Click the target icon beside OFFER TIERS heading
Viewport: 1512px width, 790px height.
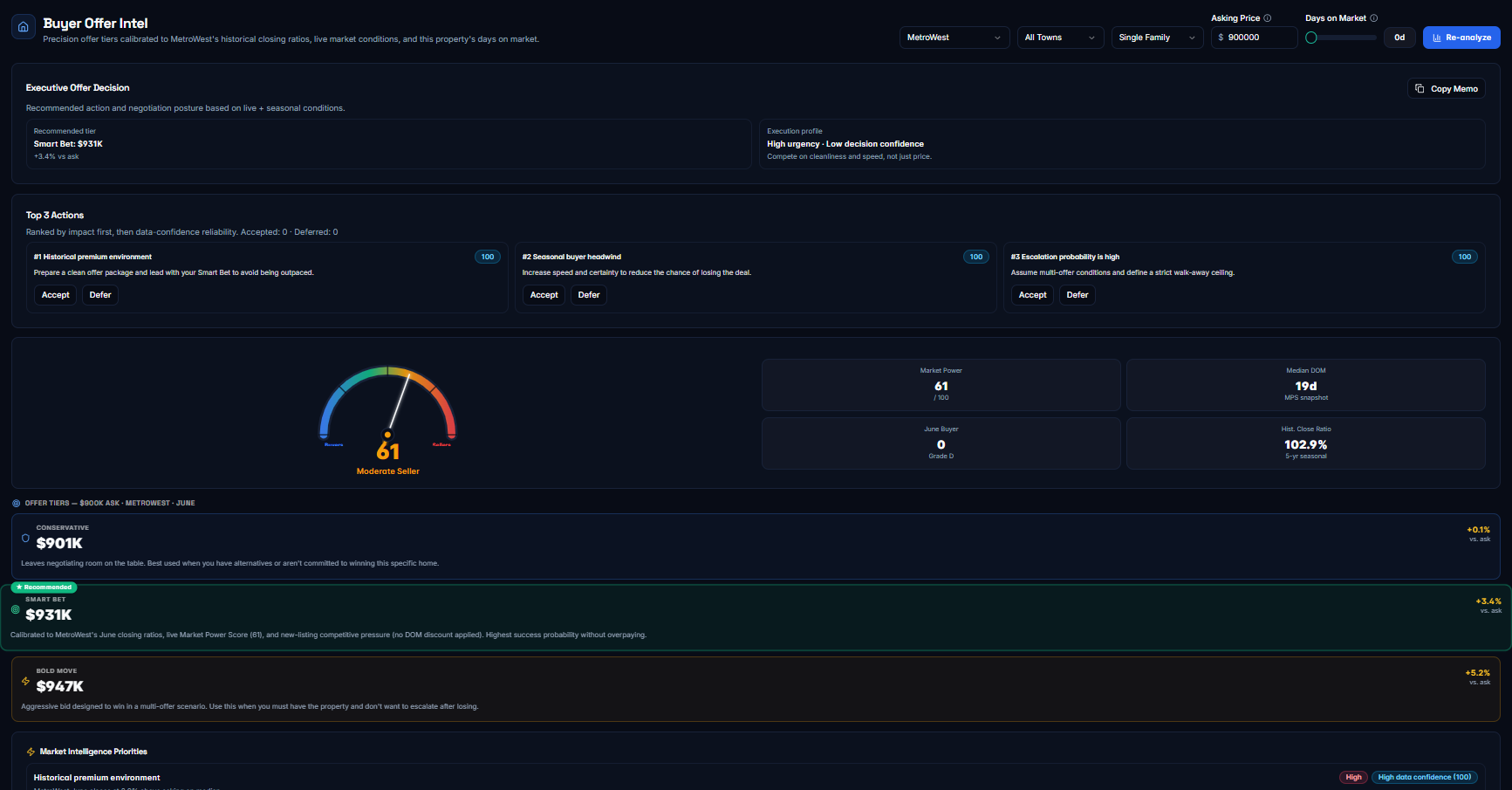click(17, 504)
